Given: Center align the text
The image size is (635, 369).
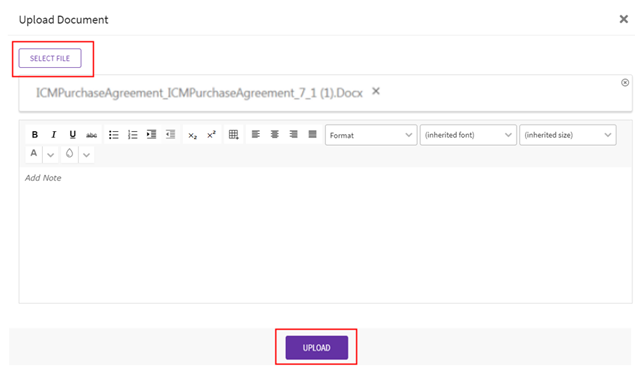Looking at the screenshot, I should pos(275,134).
